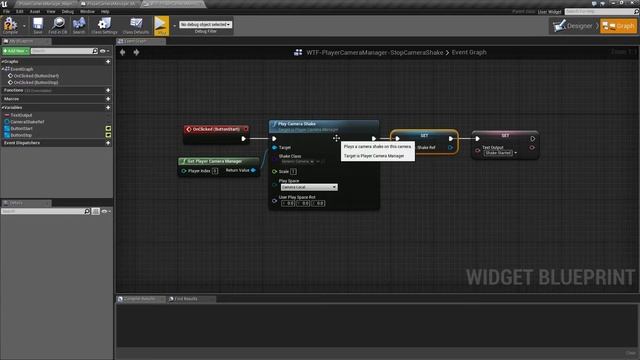Collapse the Variables section

tap(2, 108)
